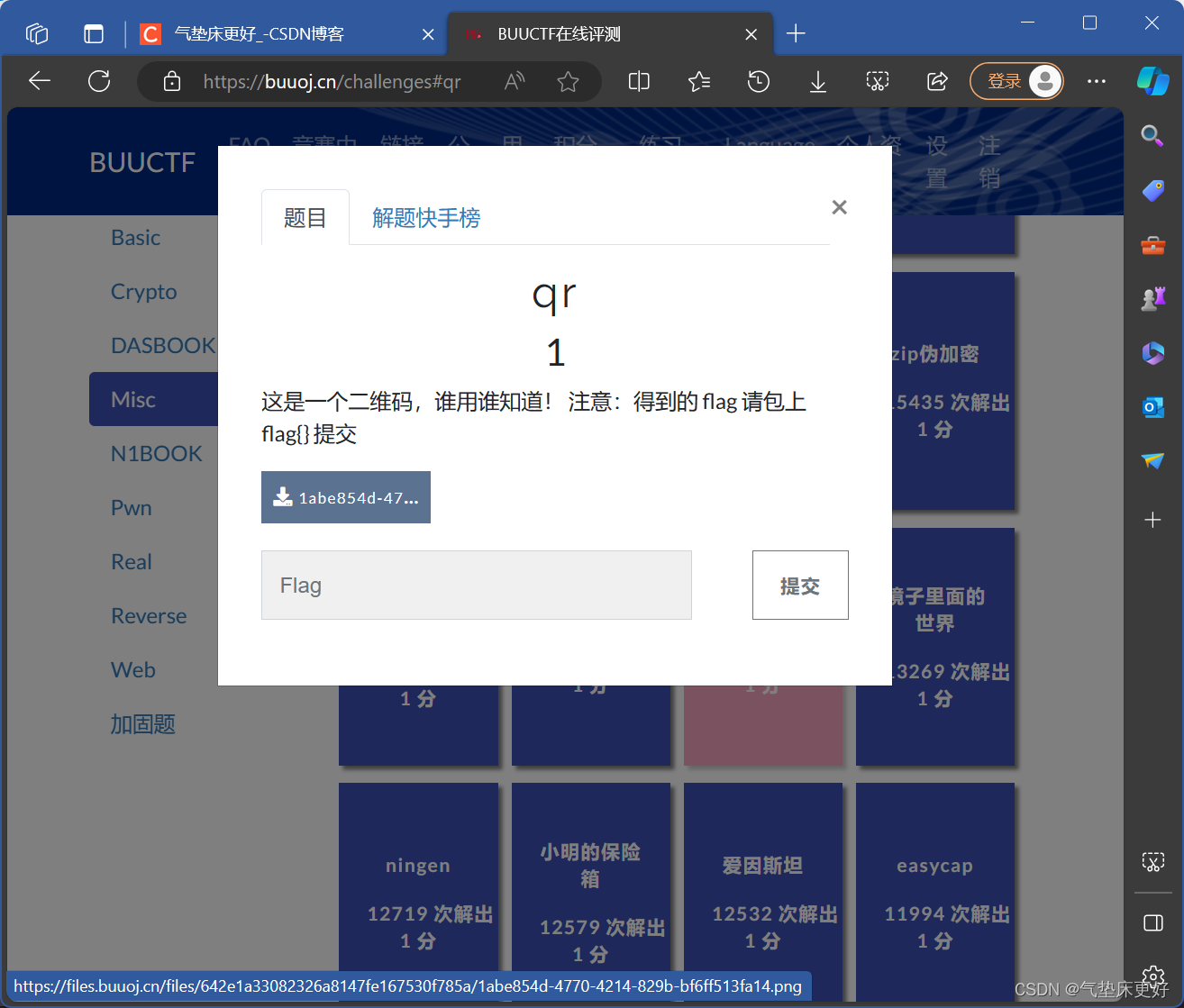Activate Read aloud in the address bar

[514, 81]
